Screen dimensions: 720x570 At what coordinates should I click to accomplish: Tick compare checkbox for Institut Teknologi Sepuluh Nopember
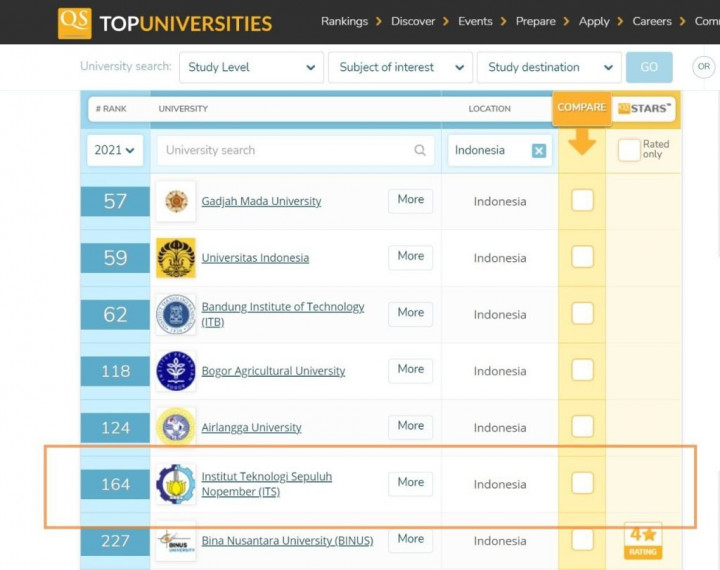pyautogui.click(x=582, y=483)
